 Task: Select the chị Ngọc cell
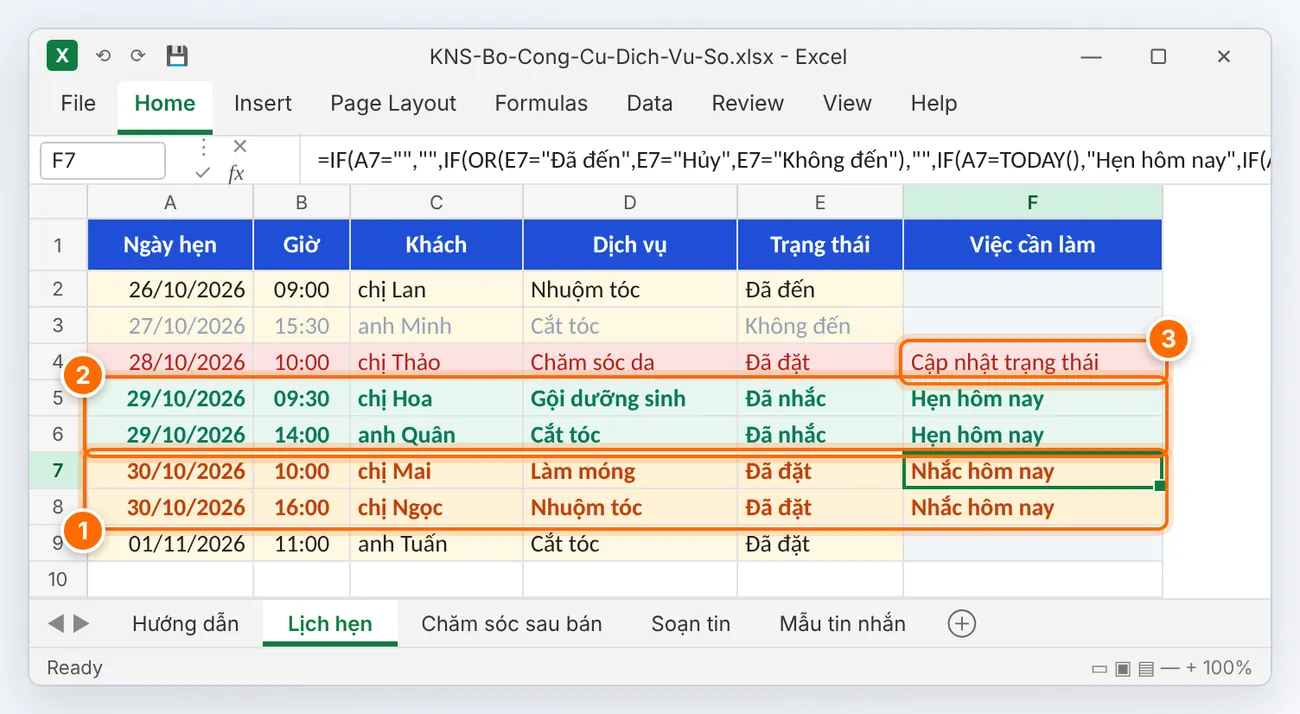pos(436,507)
